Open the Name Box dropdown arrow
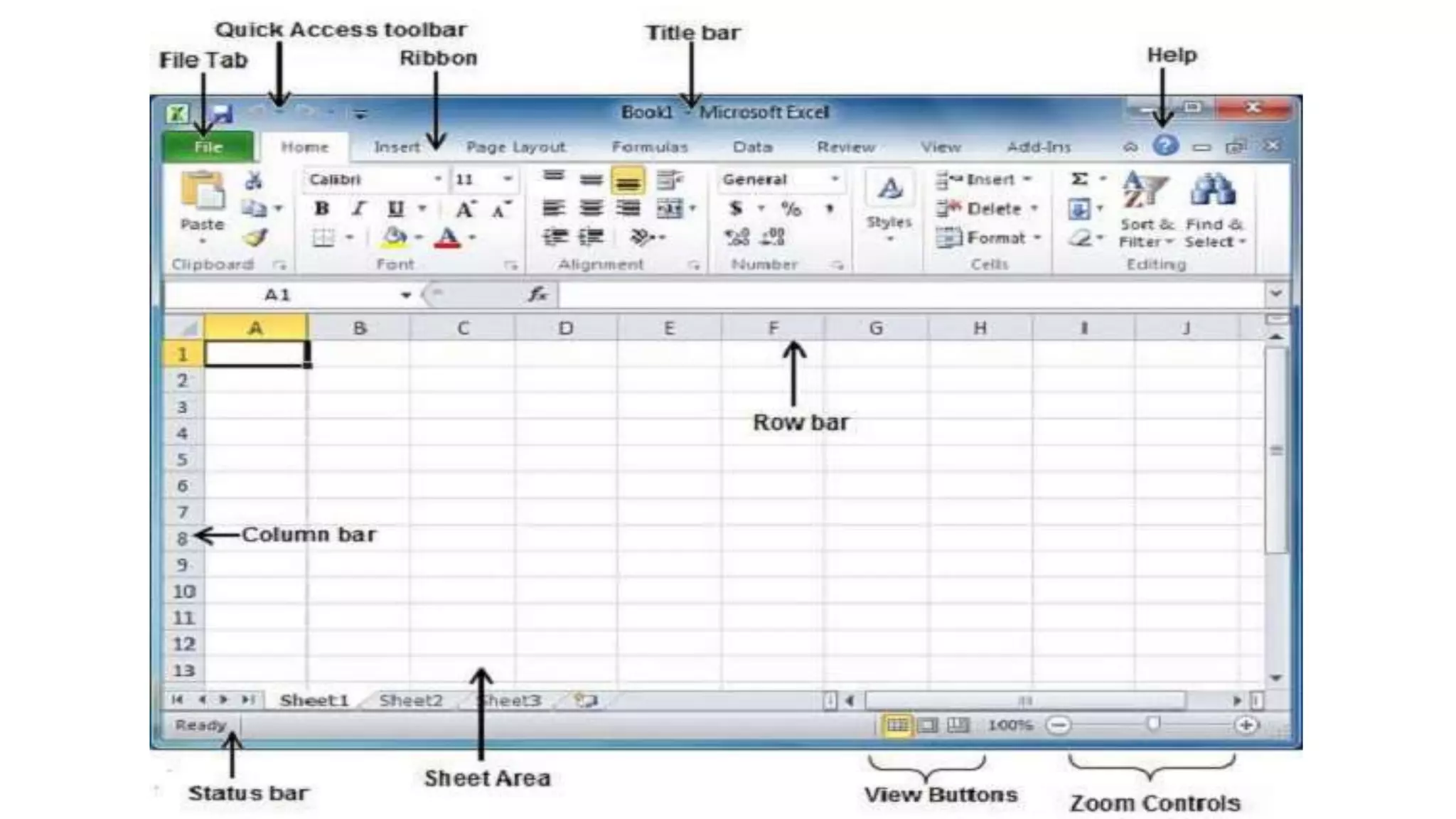The image size is (1456, 819). pyautogui.click(x=405, y=295)
